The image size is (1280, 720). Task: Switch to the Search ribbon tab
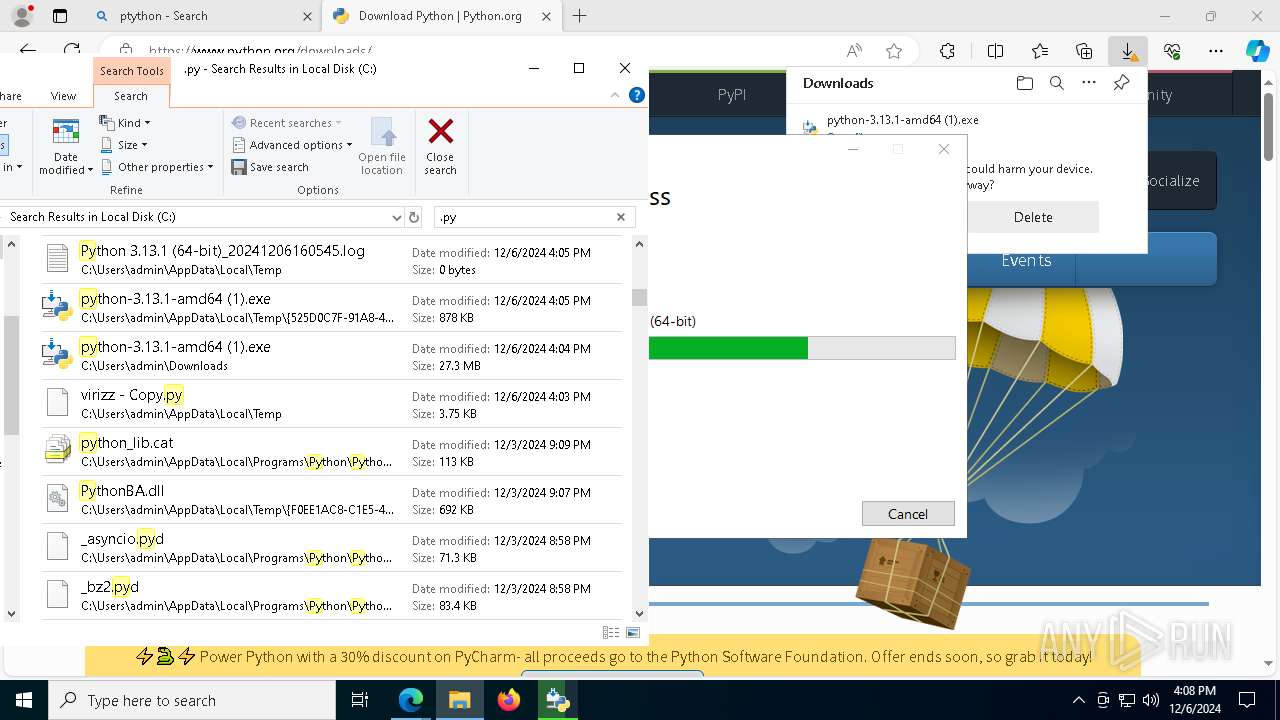click(x=131, y=96)
